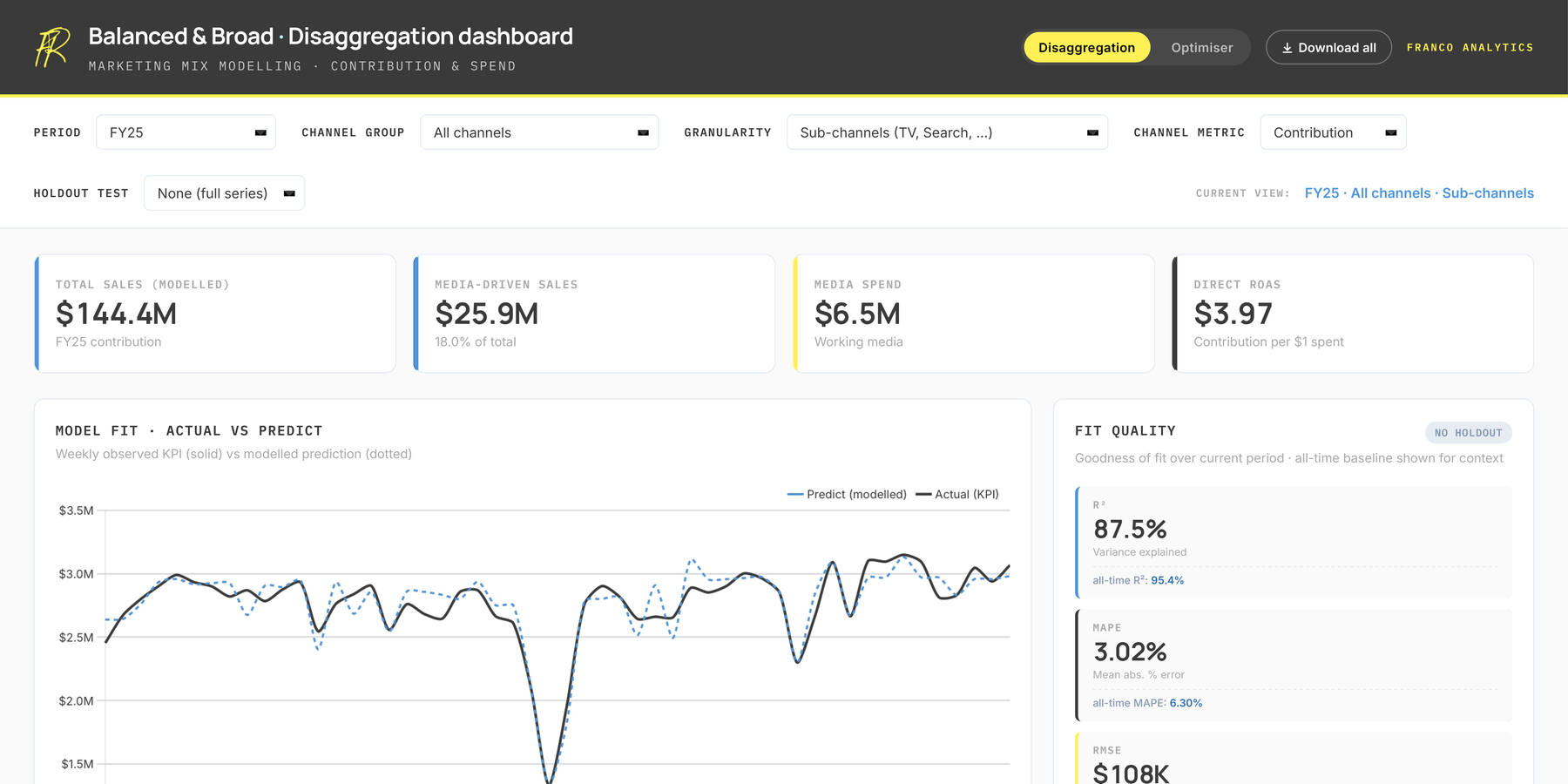The image size is (1568, 784).
Task: Click the Fit Quality heading
Action: 1125,430
